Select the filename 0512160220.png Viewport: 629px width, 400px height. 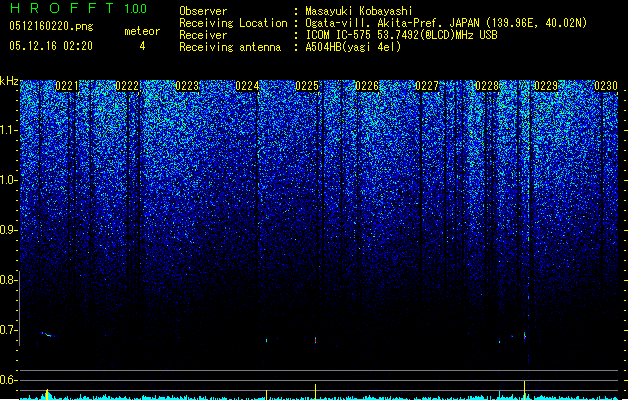point(51,27)
